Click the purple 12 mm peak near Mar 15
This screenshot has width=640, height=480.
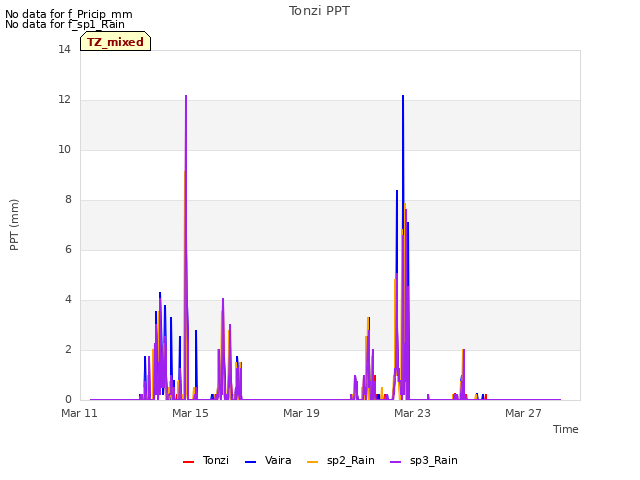coord(186,96)
